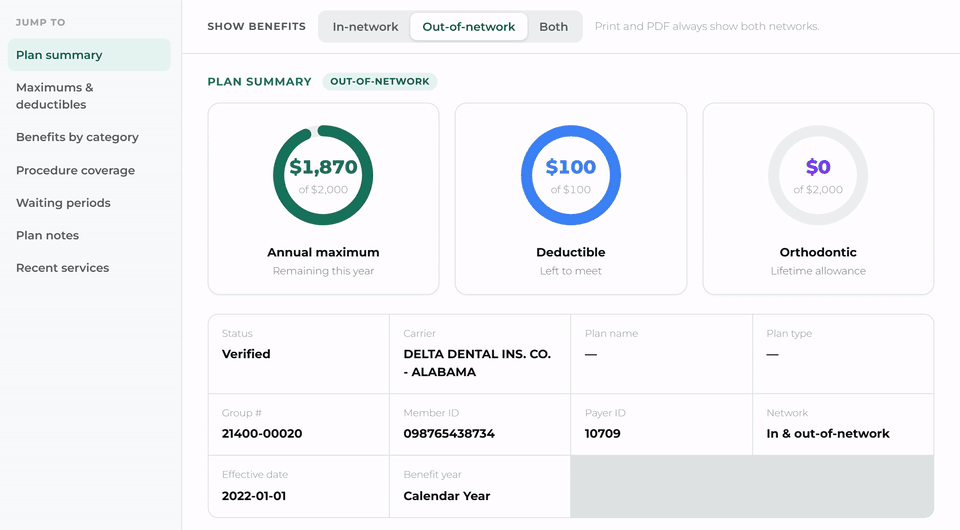This screenshot has width=960, height=530.
Task: Click the blue Deductible progress ring
Action: tap(571, 175)
